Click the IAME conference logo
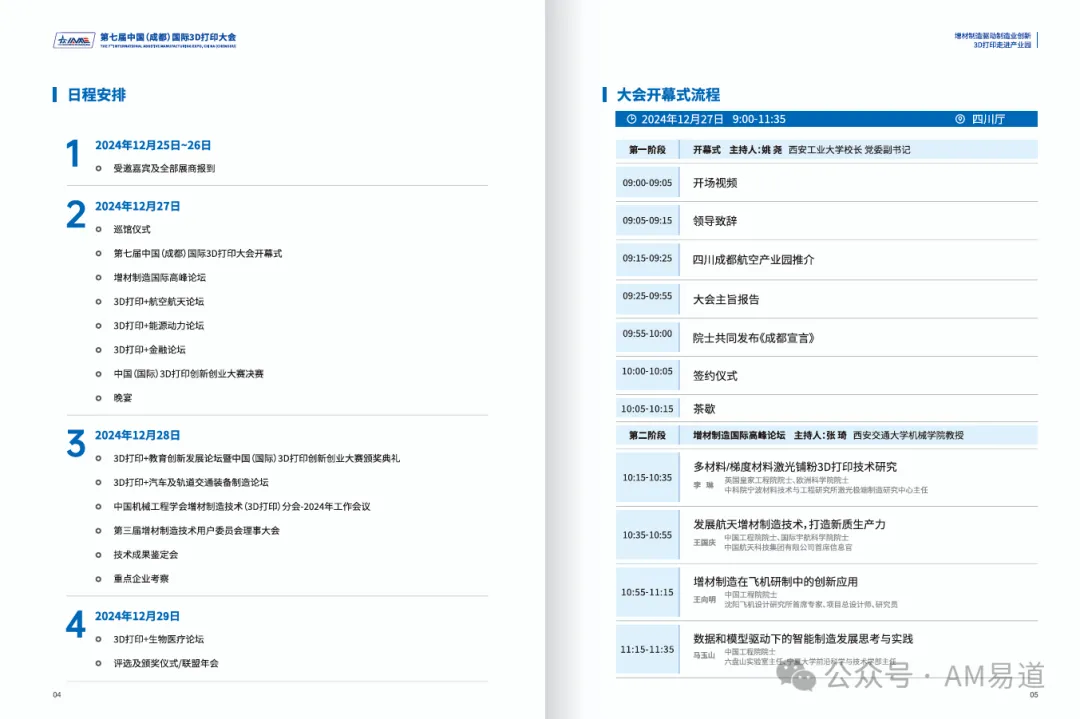 (x=74, y=40)
